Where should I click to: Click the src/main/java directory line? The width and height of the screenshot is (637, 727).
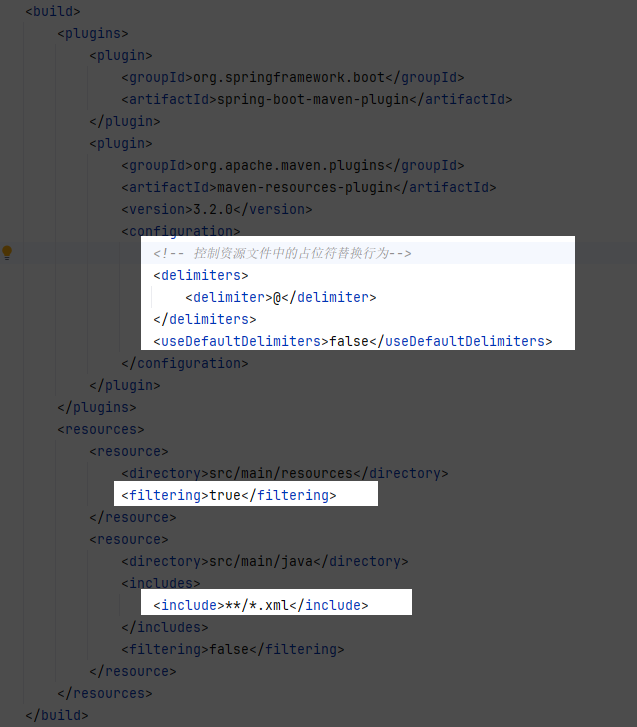pos(265,561)
